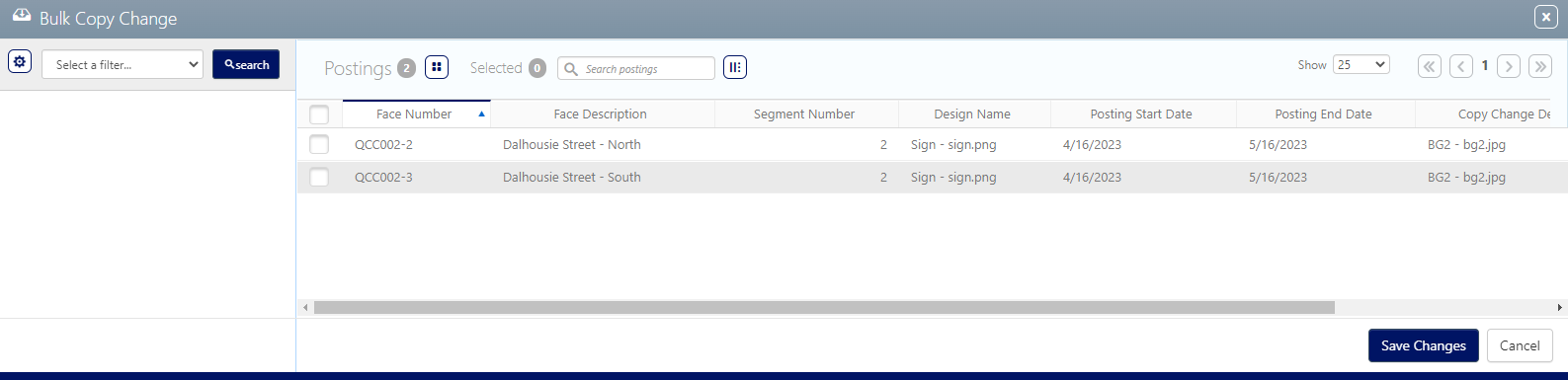Click the horizontal scrollbar of the table
This screenshot has height=380, width=1568.
[824, 308]
